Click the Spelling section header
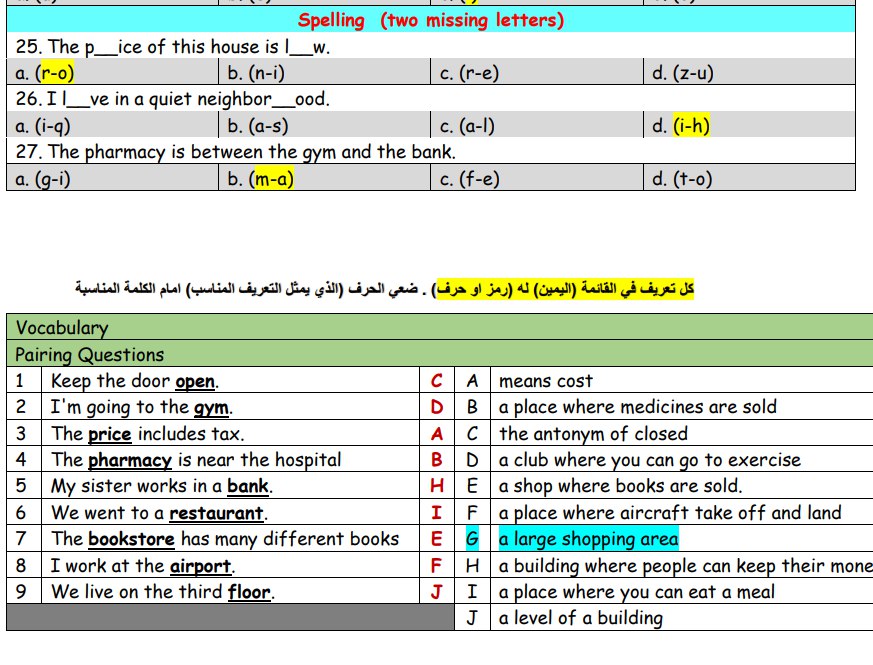 point(430,20)
